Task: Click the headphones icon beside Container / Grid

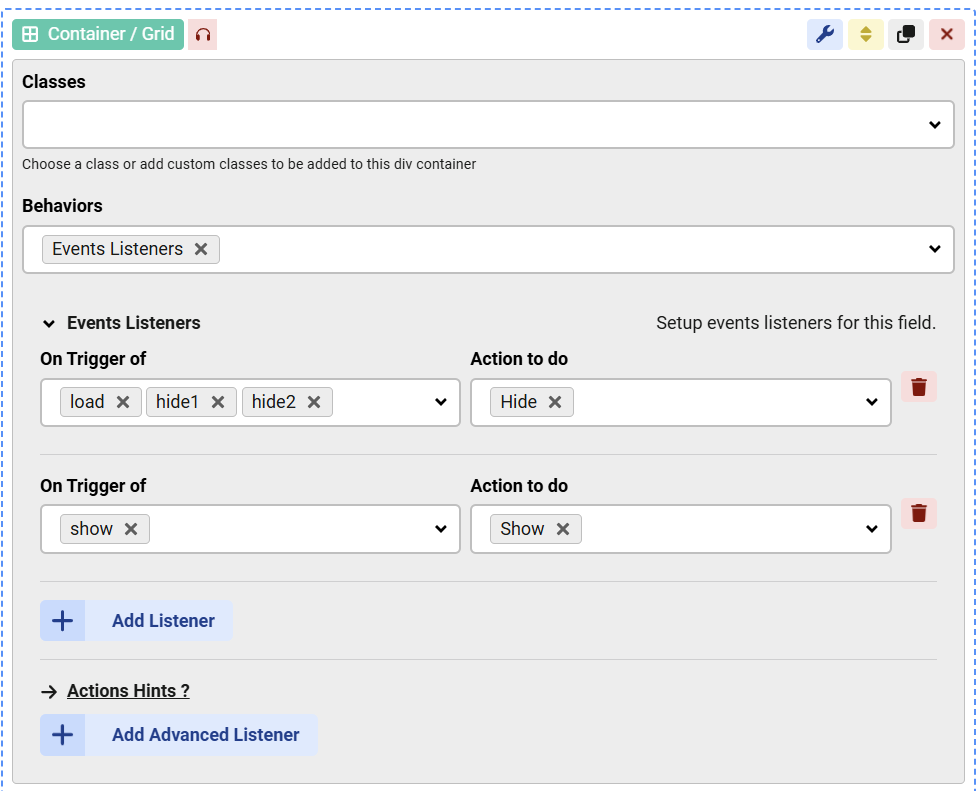Action: point(201,34)
